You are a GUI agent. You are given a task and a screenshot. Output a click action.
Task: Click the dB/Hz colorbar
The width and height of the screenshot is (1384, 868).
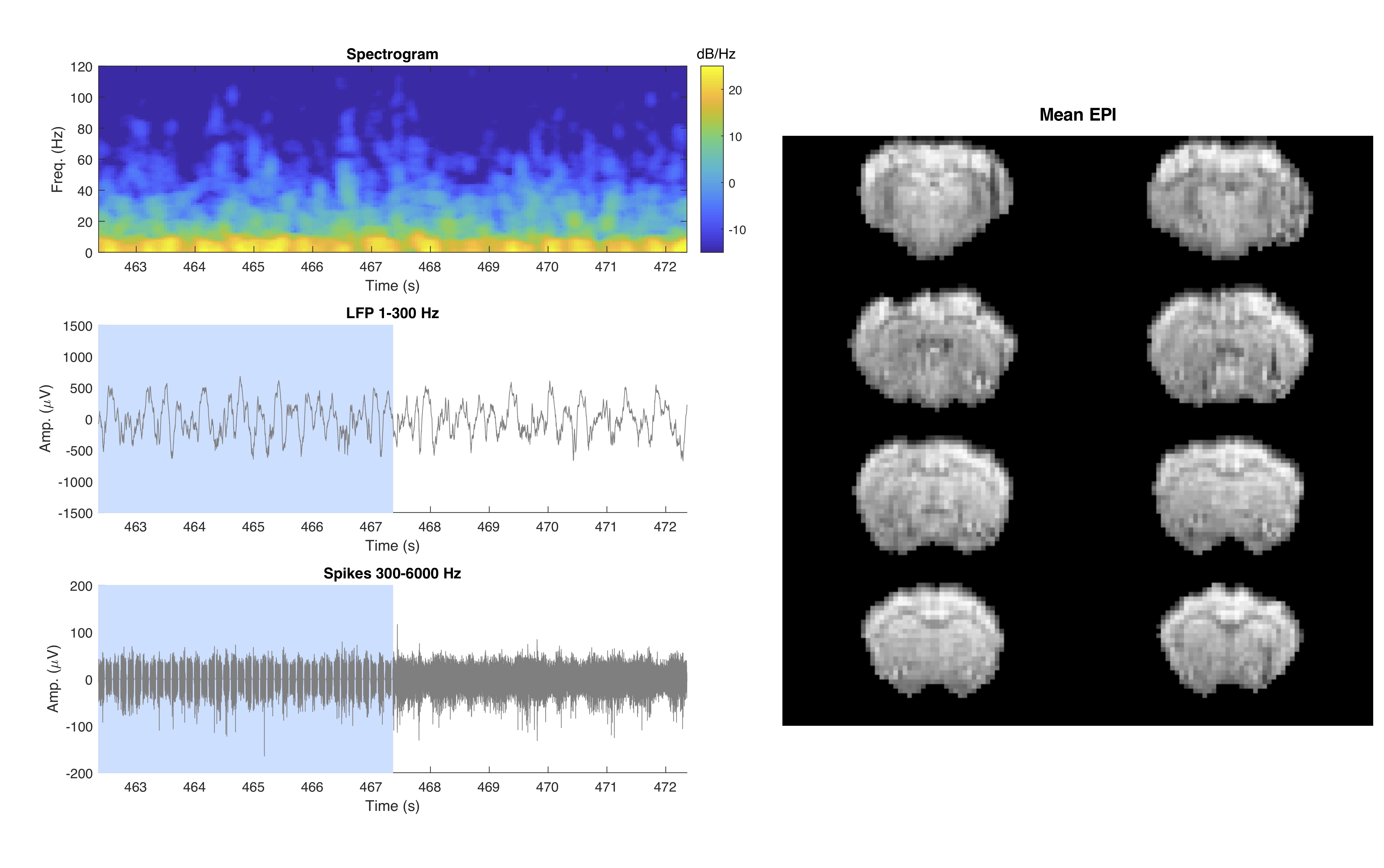coord(711,159)
